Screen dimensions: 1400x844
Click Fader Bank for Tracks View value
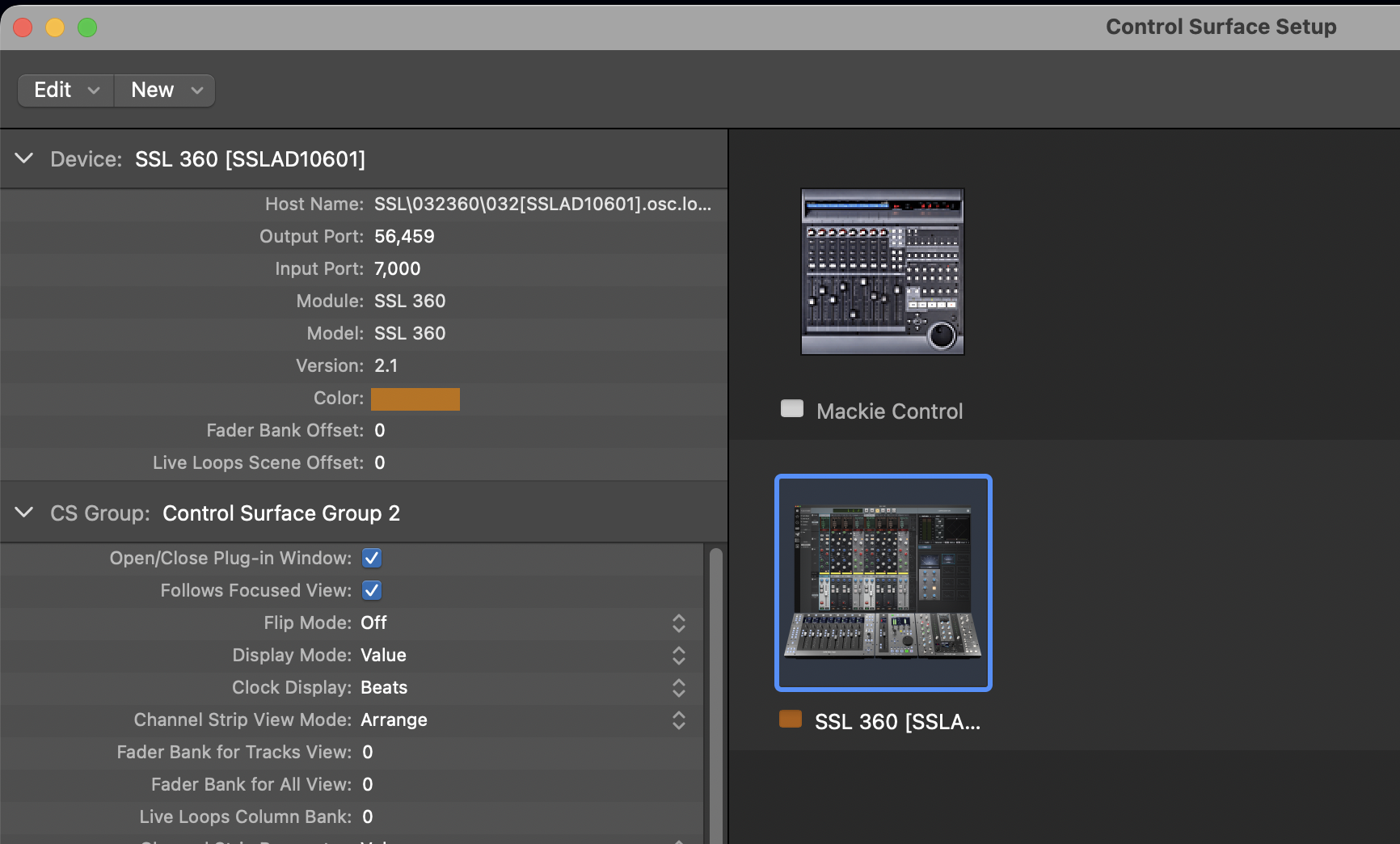point(368,752)
